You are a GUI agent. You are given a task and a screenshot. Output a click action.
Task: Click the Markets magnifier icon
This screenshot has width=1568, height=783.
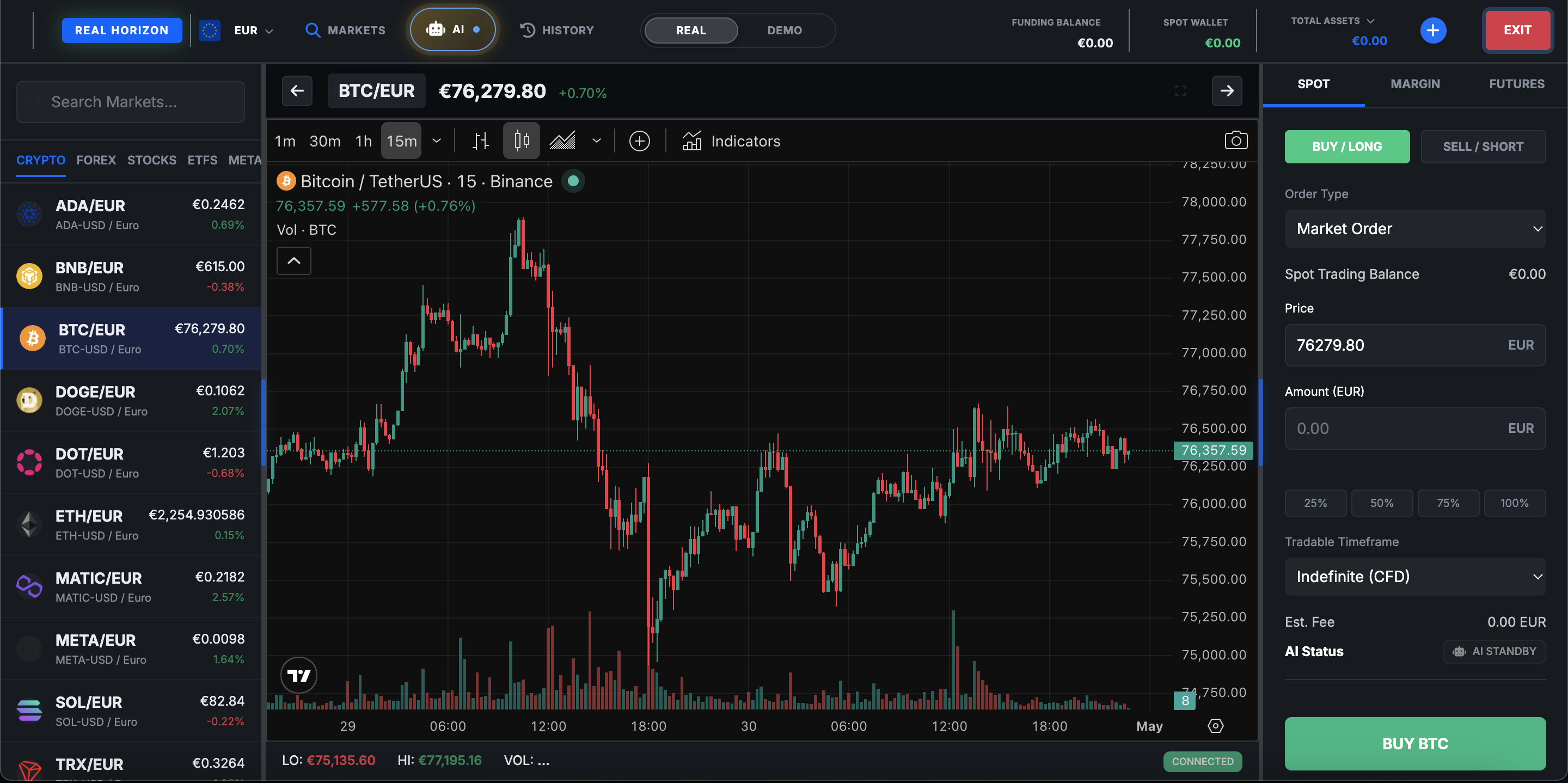click(313, 30)
